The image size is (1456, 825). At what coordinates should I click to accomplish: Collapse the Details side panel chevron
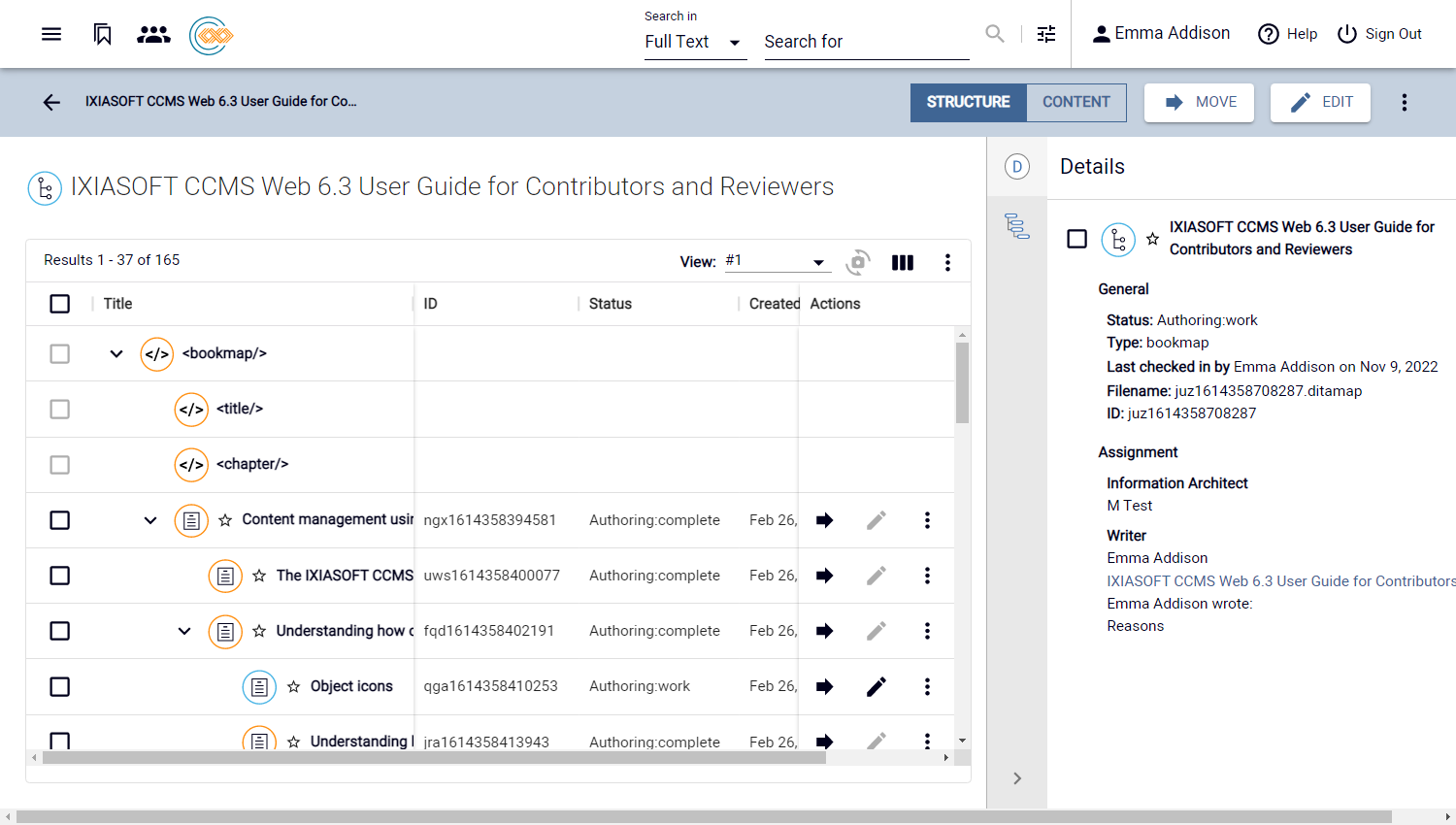pyautogui.click(x=1016, y=778)
